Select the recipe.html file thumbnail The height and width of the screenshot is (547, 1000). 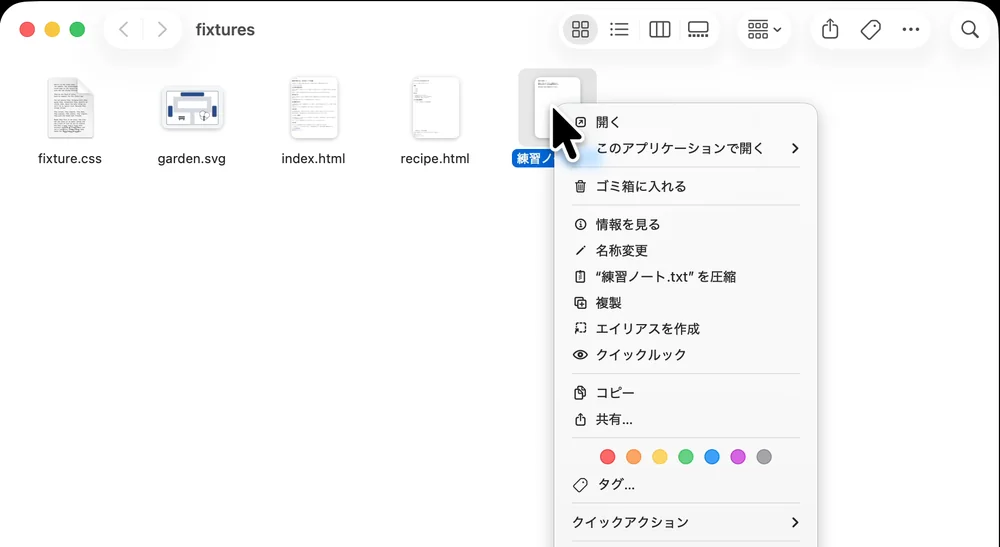(x=436, y=108)
